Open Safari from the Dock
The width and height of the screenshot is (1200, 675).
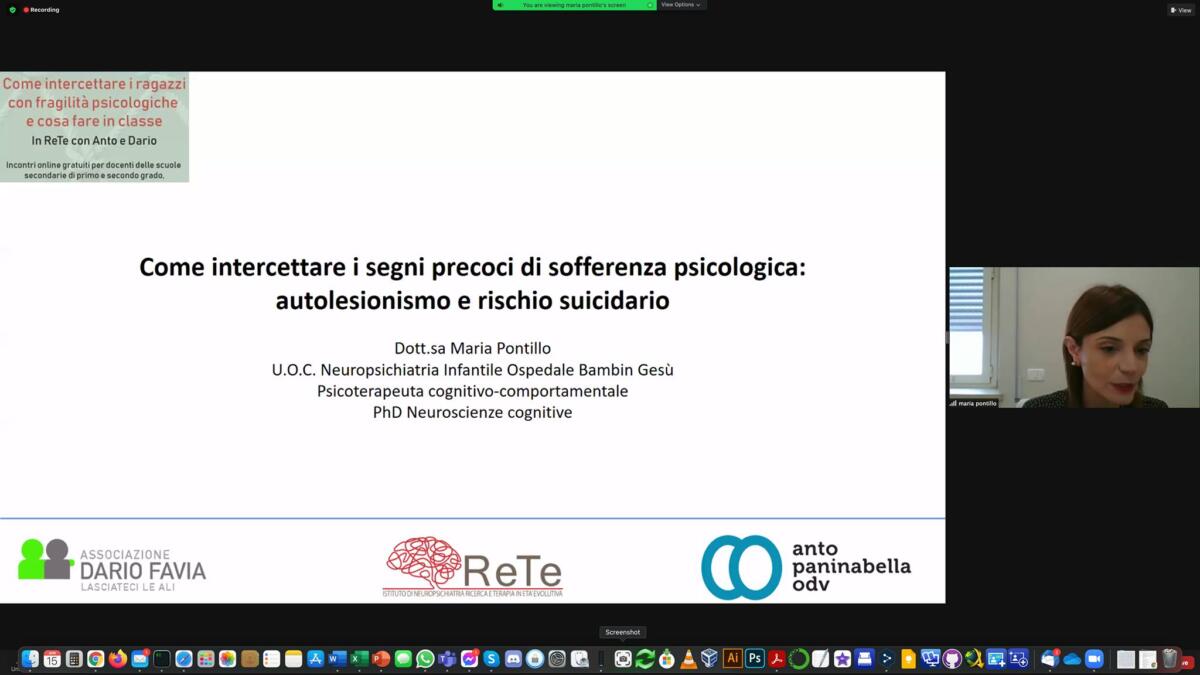tap(184, 659)
